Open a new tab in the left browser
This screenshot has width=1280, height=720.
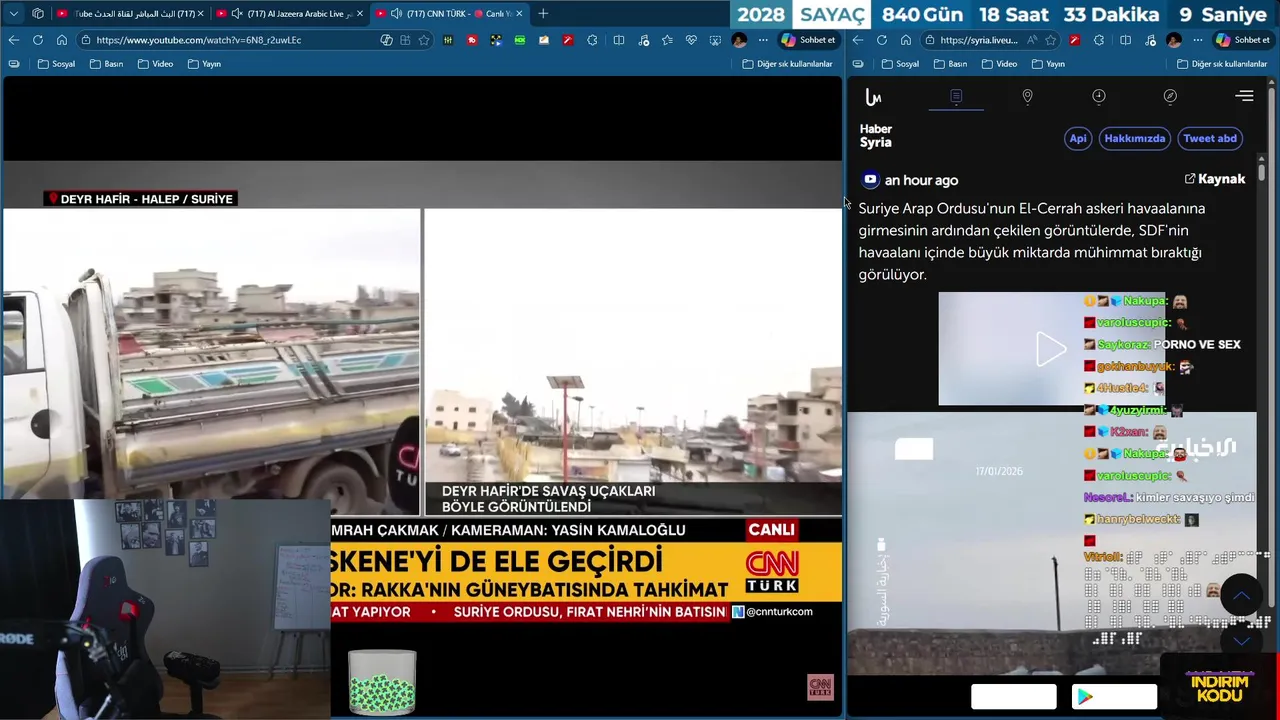pyautogui.click(x=543, y=13)
